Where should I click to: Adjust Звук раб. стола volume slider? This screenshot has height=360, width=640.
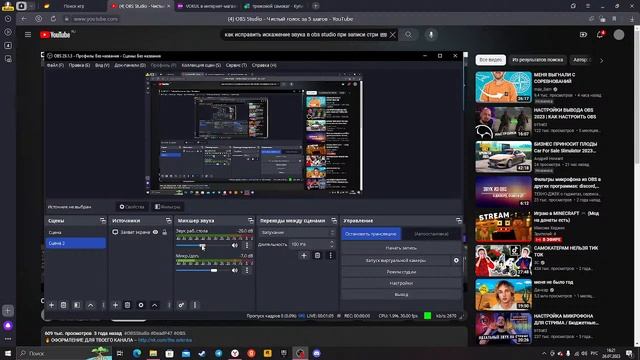tap(202, 245)
